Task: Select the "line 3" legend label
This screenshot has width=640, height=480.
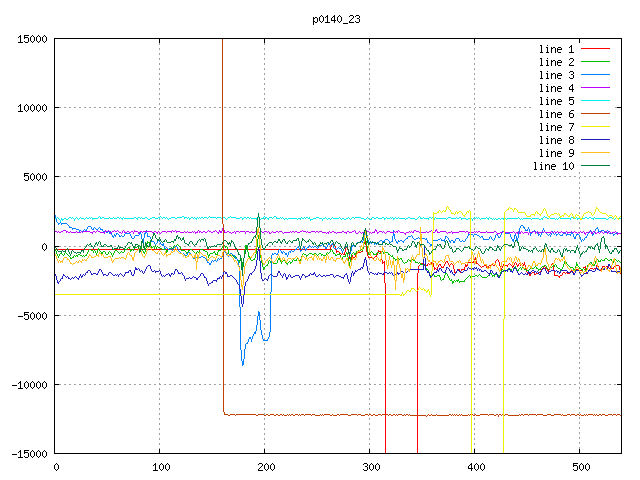Action: coord(556,75)
